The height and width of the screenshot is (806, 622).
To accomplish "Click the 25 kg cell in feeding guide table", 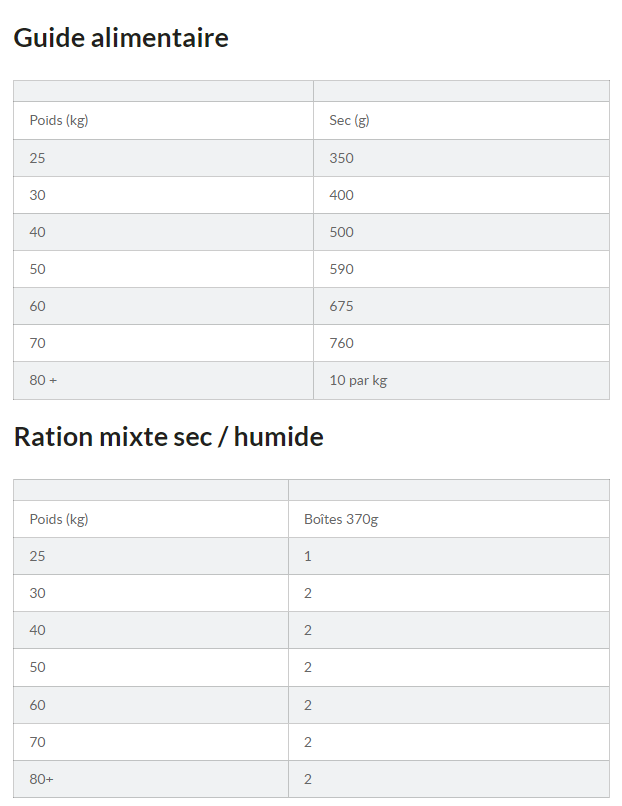I will pos(37,158).
